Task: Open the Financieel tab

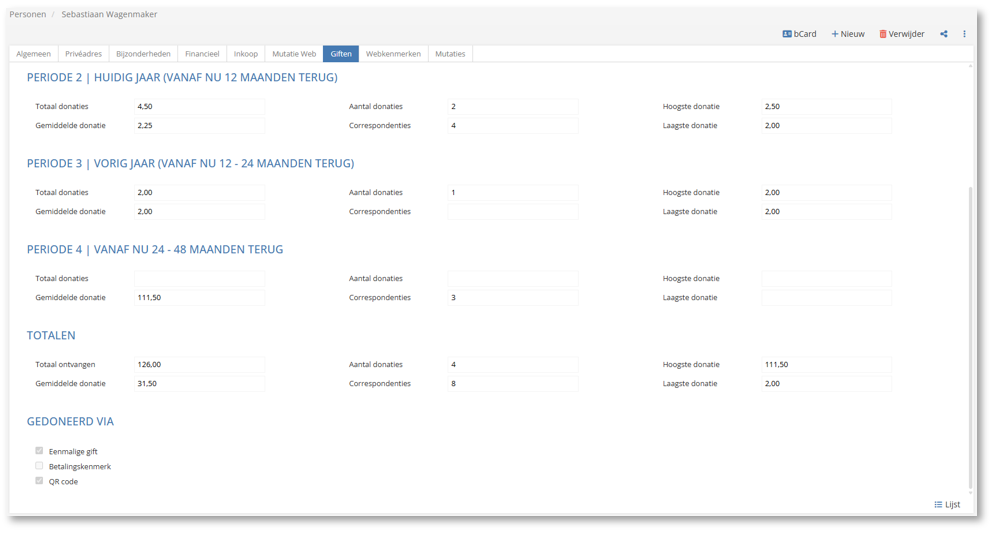Action: point(202,54)
